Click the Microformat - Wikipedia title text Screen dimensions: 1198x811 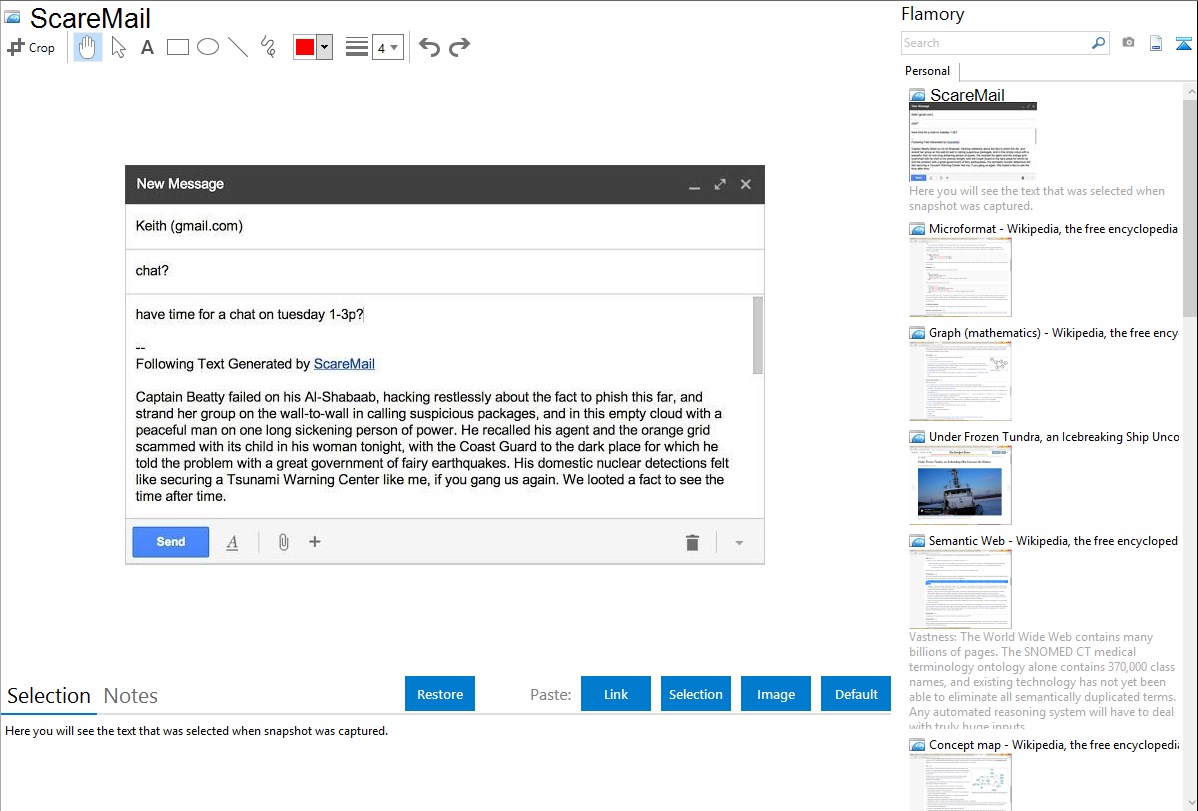1053,229
